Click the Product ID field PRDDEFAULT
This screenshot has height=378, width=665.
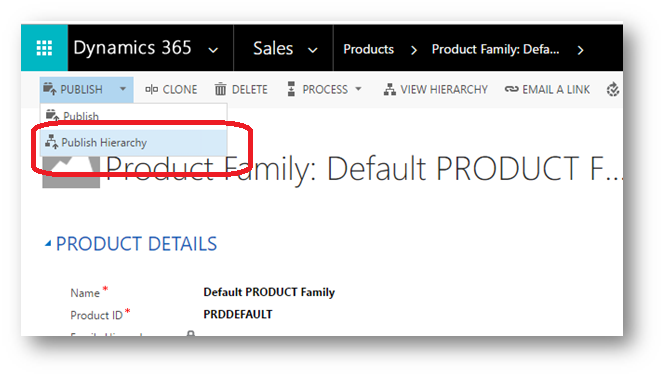point(238,314)
